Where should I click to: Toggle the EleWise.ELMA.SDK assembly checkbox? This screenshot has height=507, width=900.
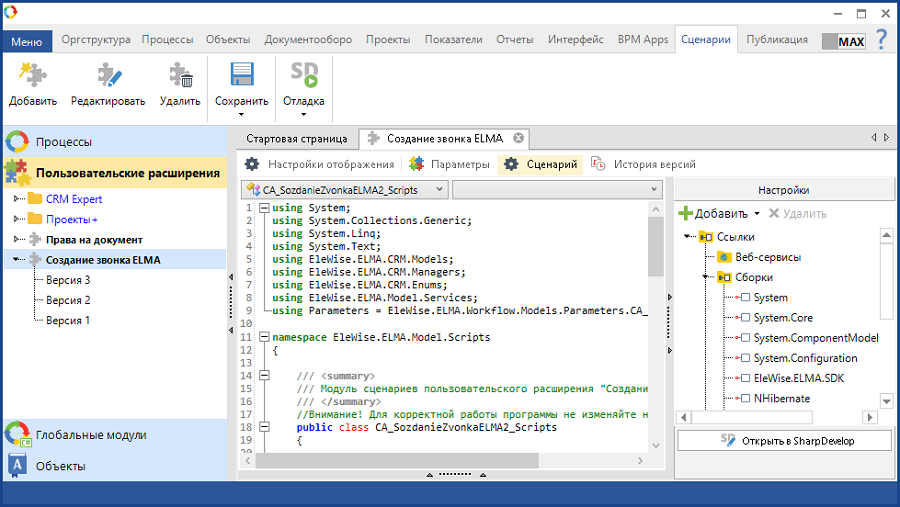[745, 378]
